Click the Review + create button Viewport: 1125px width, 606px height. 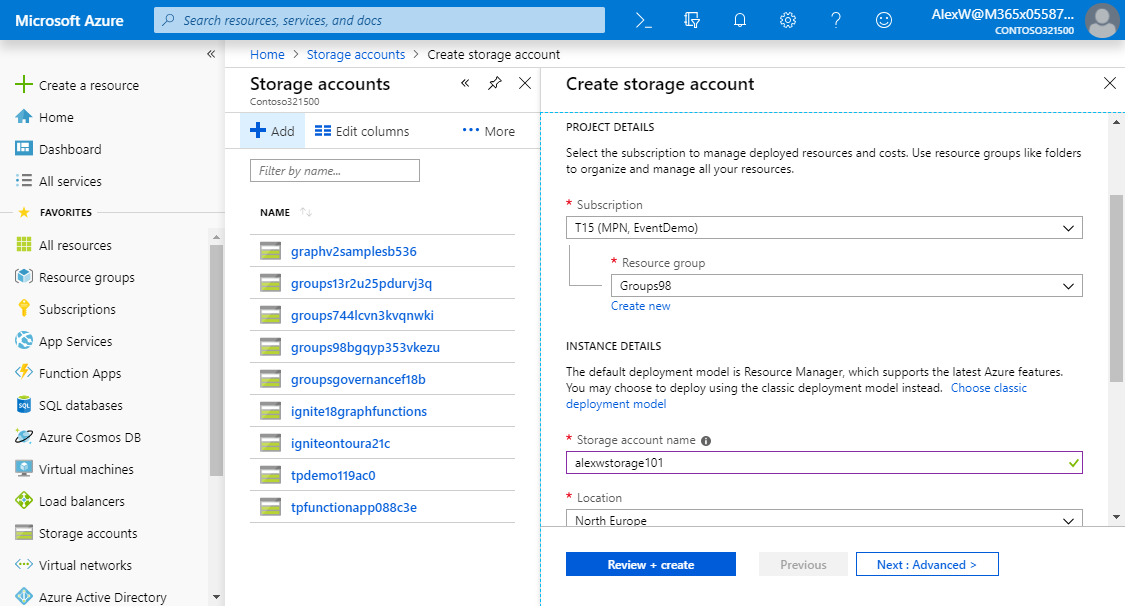click(x=650, y=565)
